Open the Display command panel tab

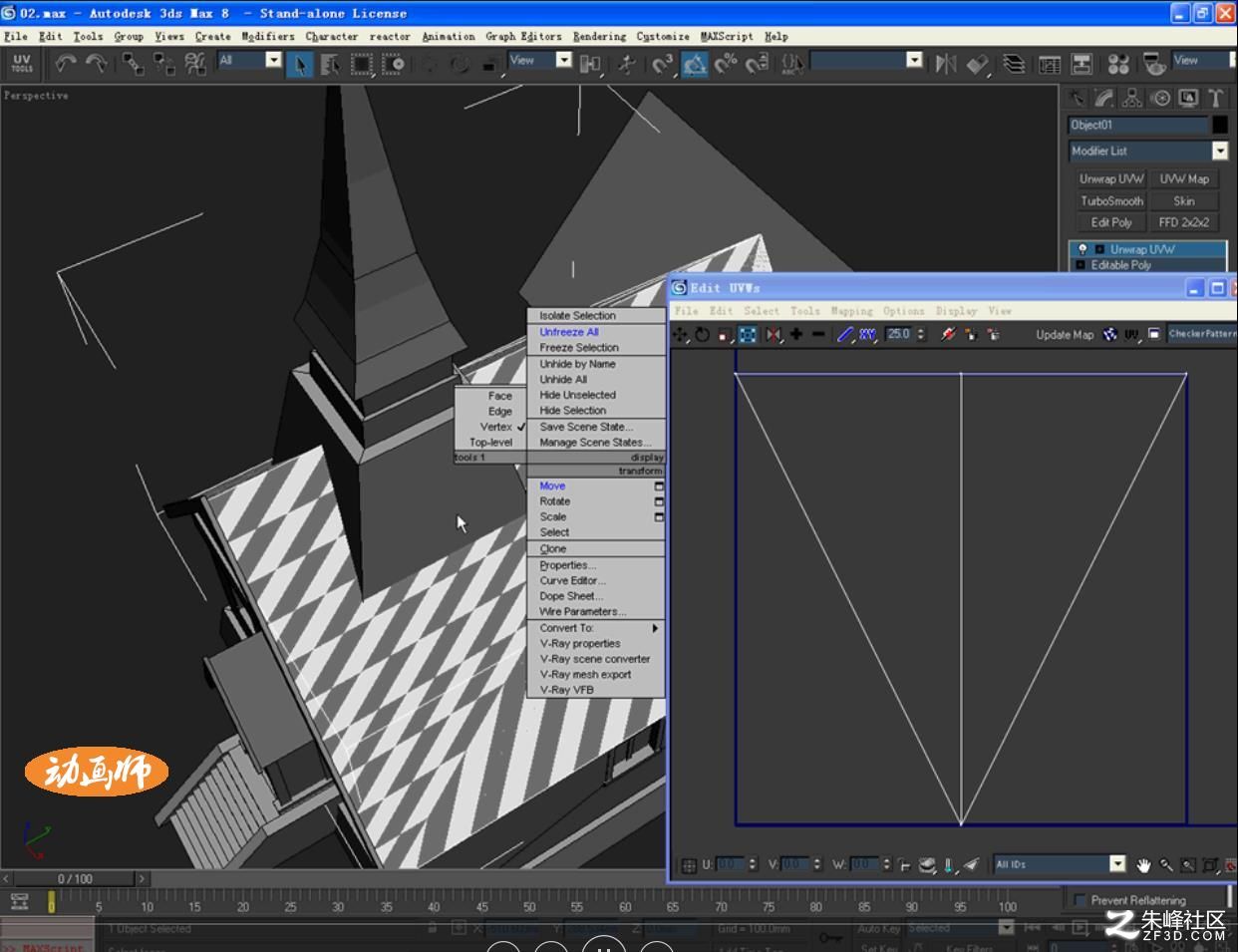pyautogui.click(x=1188, y=98)
